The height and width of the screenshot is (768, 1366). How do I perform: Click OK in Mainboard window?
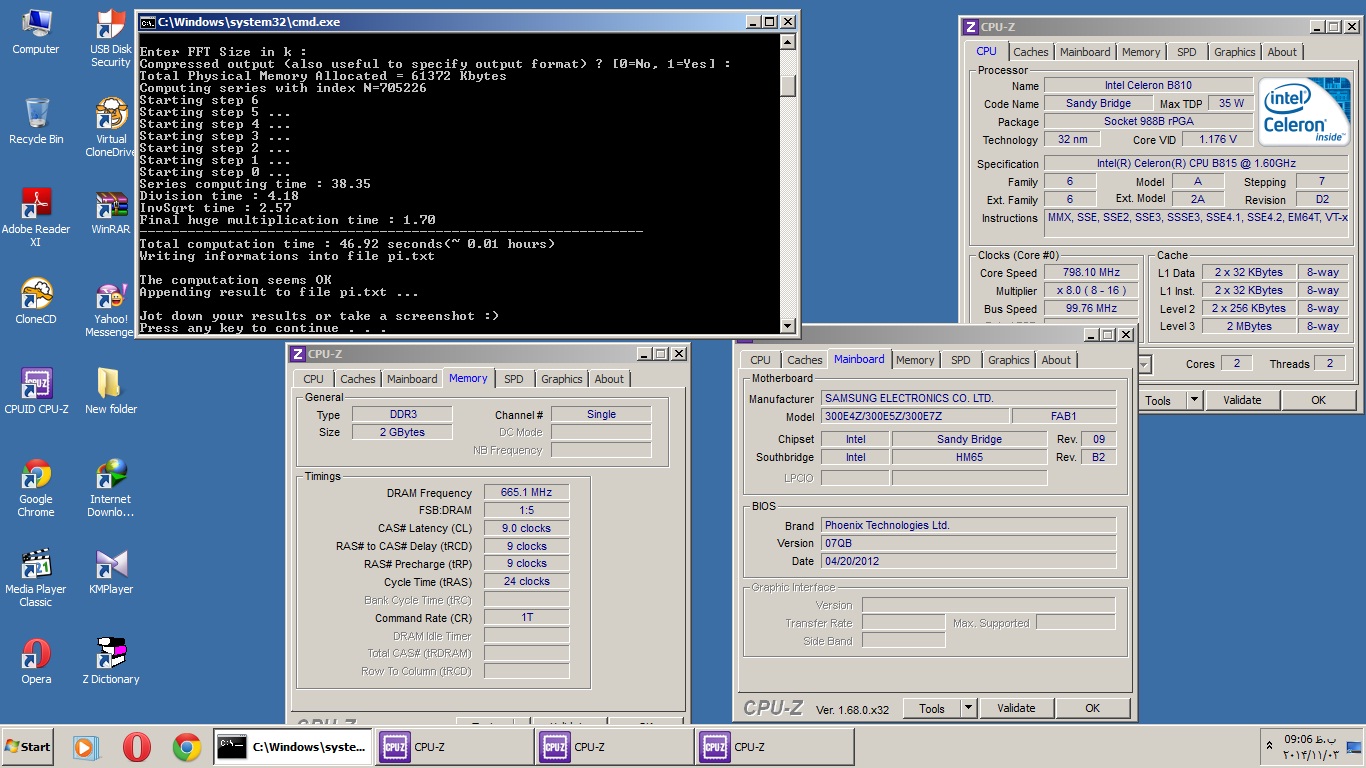pos(1092,708)
